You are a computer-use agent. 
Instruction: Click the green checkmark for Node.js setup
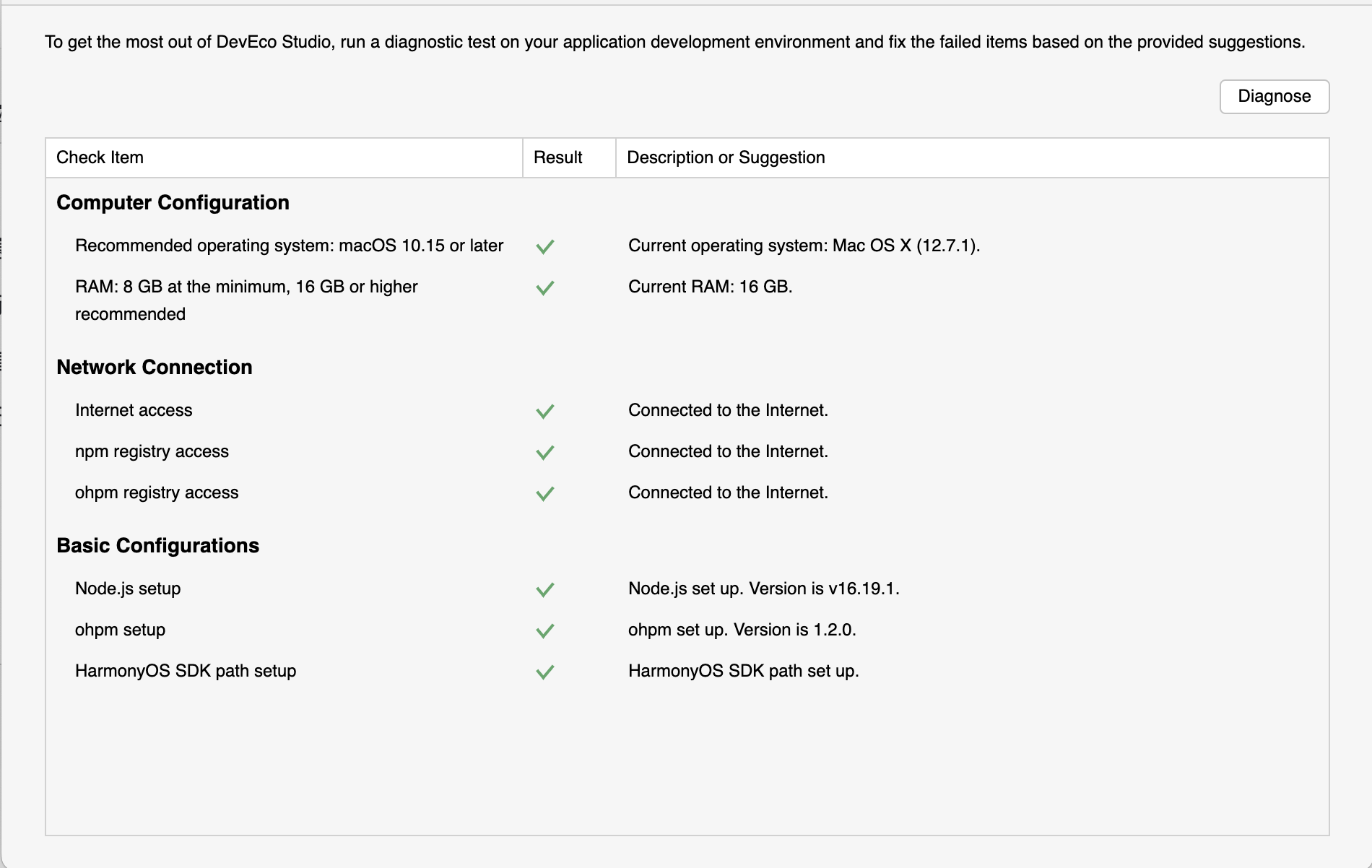coord(545,589)
